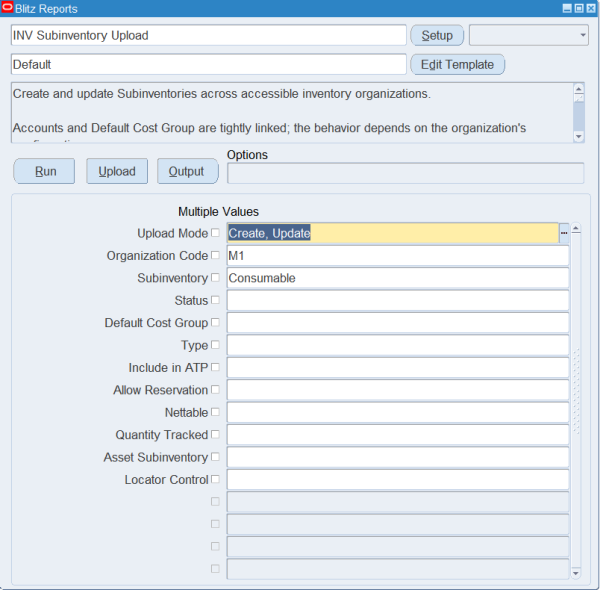The image size is (600, 590).
Task: Click the description text about Subinventories
Action: (x=222, y=94)
